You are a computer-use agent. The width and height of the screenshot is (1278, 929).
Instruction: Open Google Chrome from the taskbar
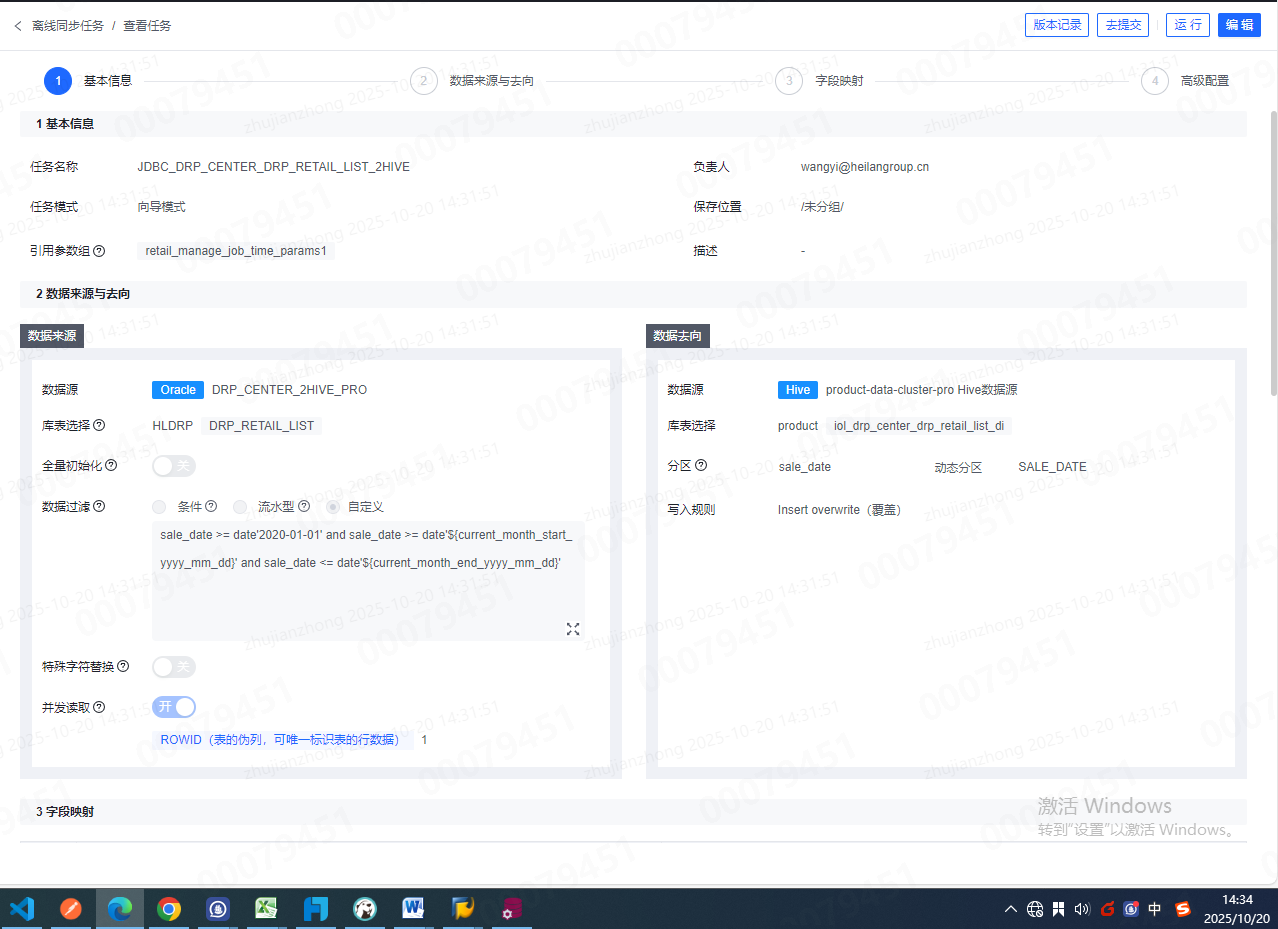[169, 908]
